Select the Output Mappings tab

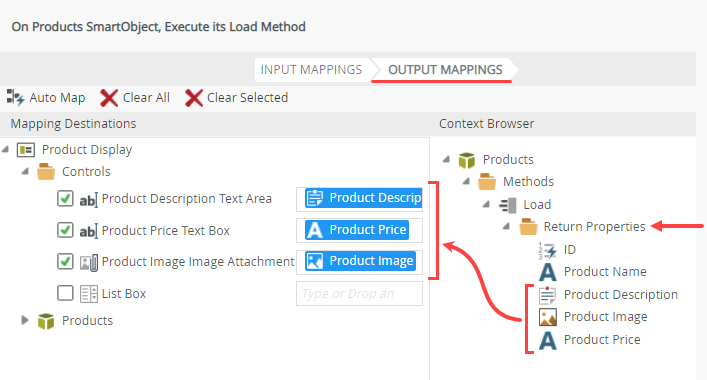click(445, 70)
